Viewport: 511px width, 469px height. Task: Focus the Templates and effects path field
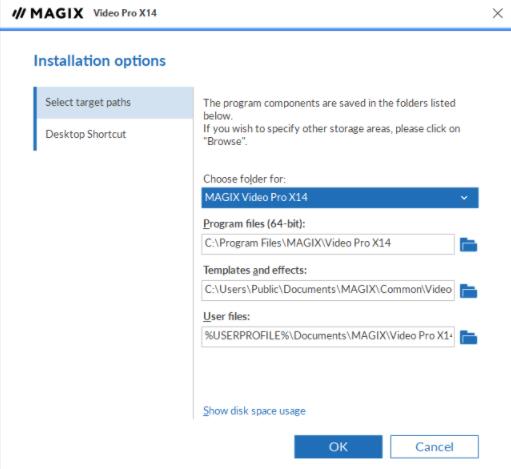(328, 290)
